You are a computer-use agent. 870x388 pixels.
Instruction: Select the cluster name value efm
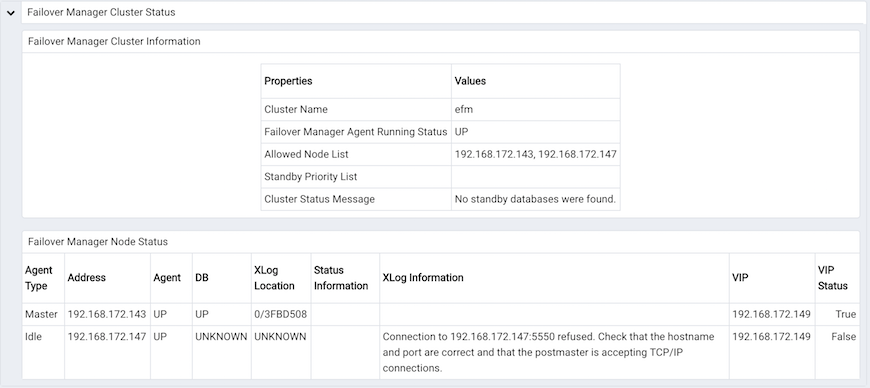coord(464,109)
